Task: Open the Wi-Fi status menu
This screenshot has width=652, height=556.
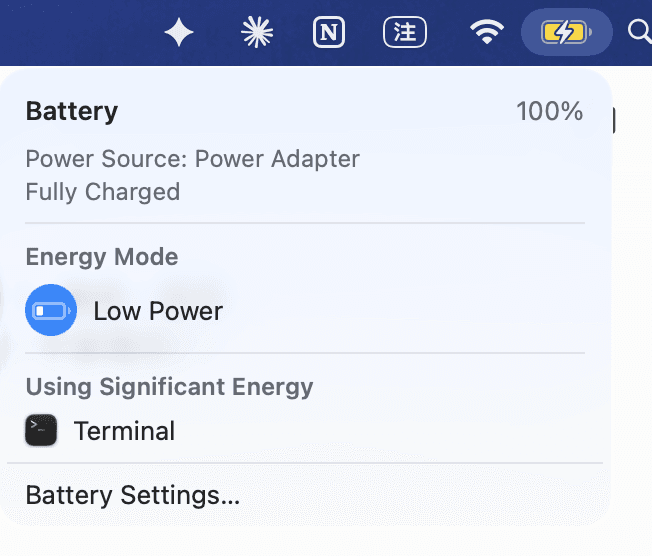Action: (x=487, y=32)
